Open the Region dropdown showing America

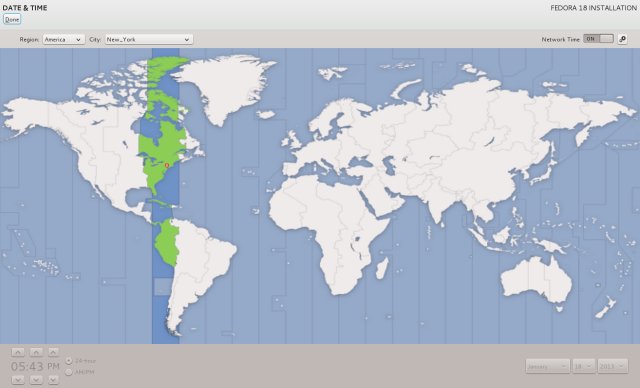(64, 40)
